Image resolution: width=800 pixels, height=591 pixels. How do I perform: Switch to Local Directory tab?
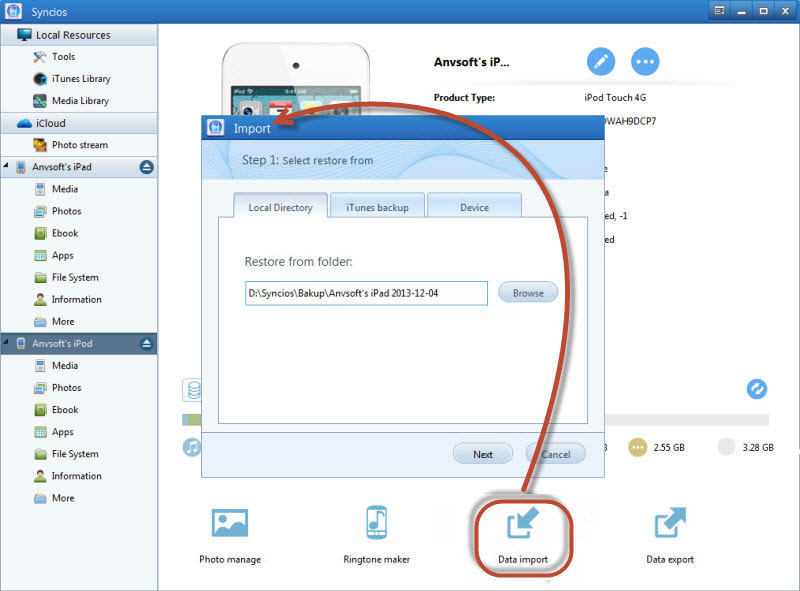point(280,206)
